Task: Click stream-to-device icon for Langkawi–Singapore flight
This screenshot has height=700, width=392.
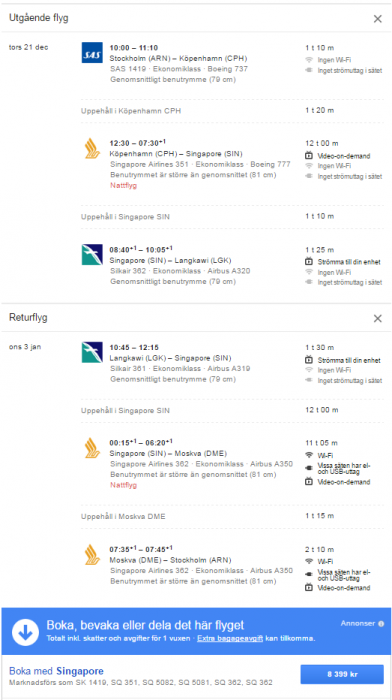Action: (x=309, y=359)
